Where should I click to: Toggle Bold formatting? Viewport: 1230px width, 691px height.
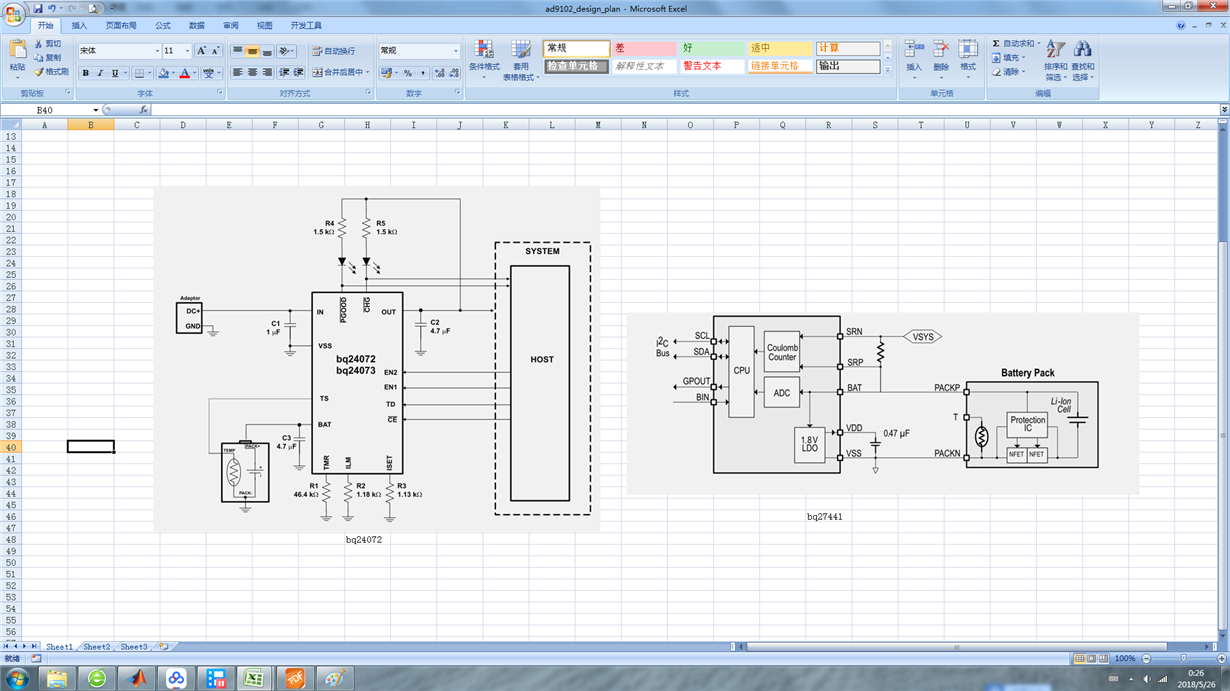pyautogui.click(x=86, y=73)
